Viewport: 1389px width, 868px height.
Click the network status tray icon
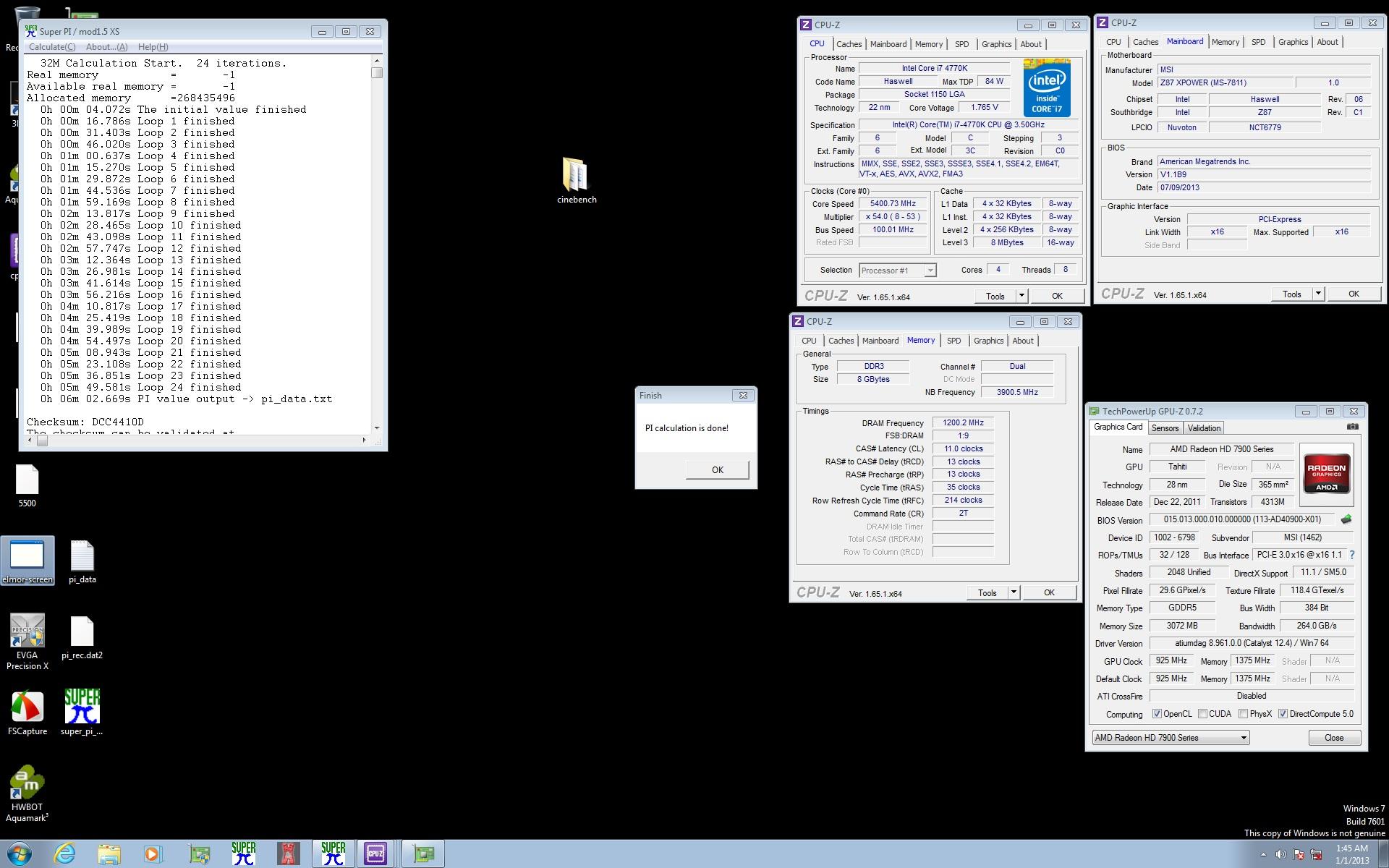coord(1316,855)
